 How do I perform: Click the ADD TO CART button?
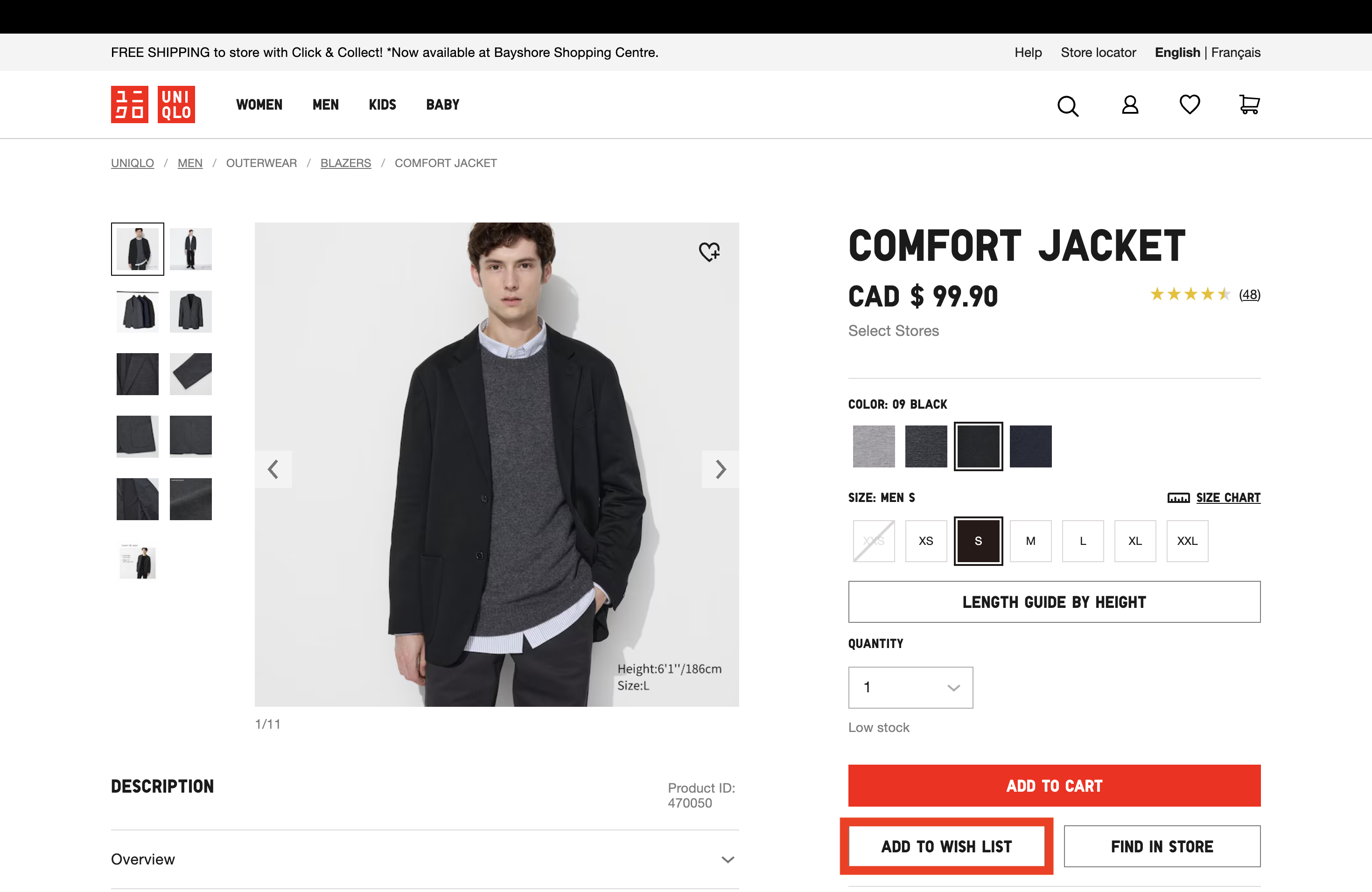pos(1054,785)
